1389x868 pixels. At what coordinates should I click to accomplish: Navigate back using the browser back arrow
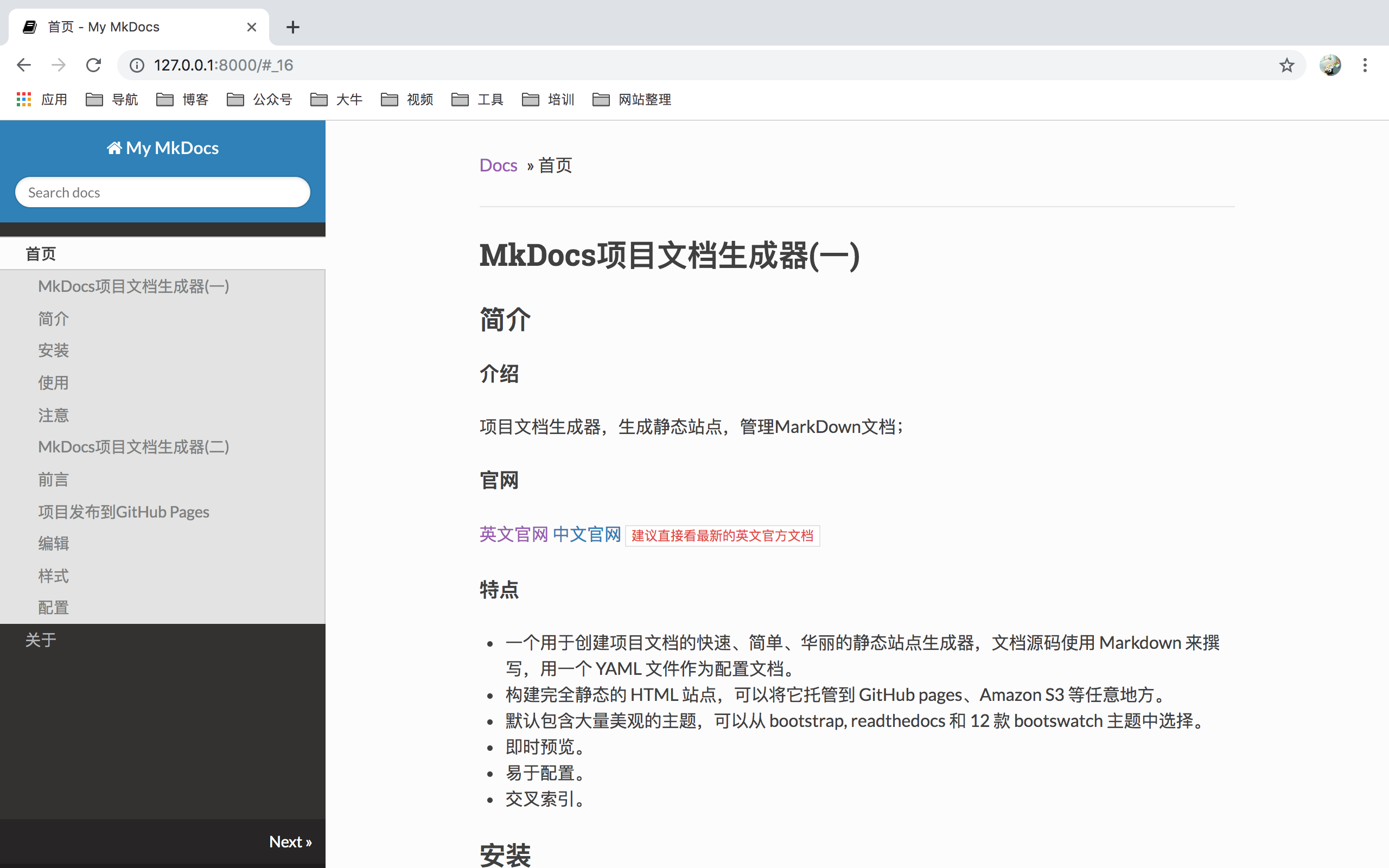[x=23, y=65]
